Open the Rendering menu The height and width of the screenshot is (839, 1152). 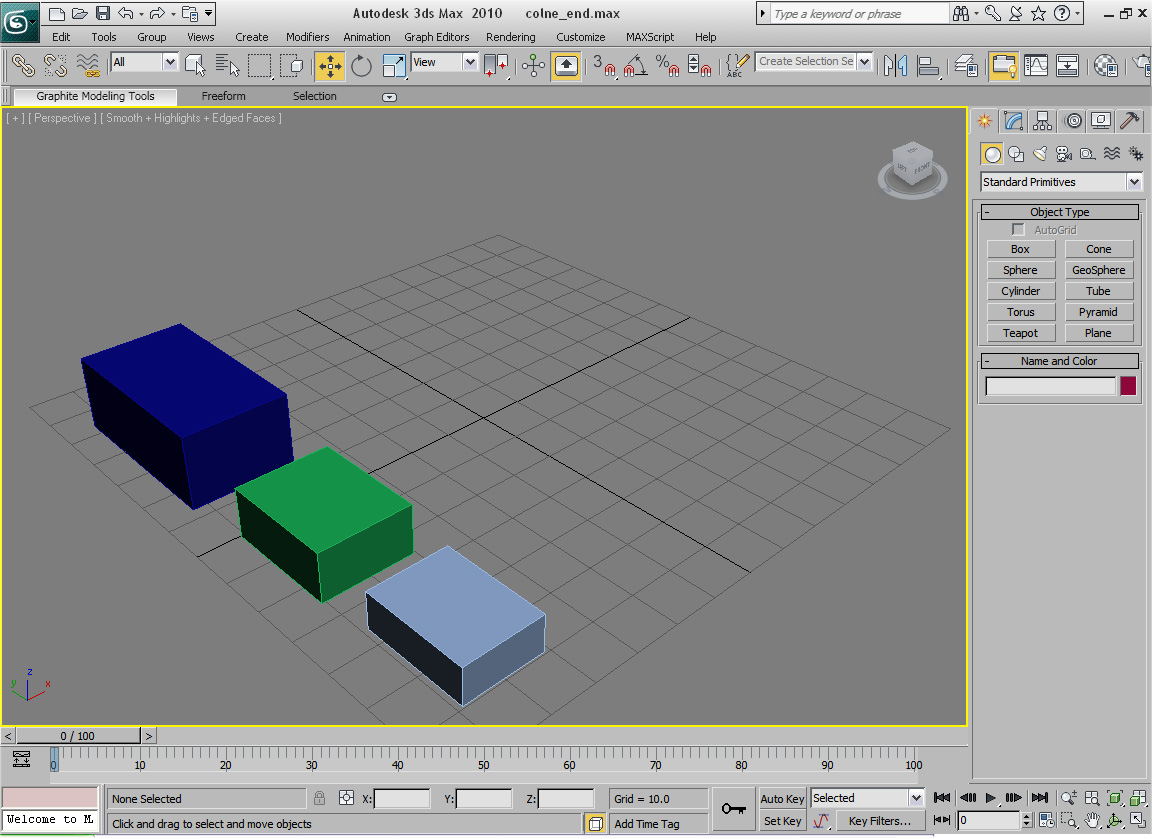tap(510, 37)
